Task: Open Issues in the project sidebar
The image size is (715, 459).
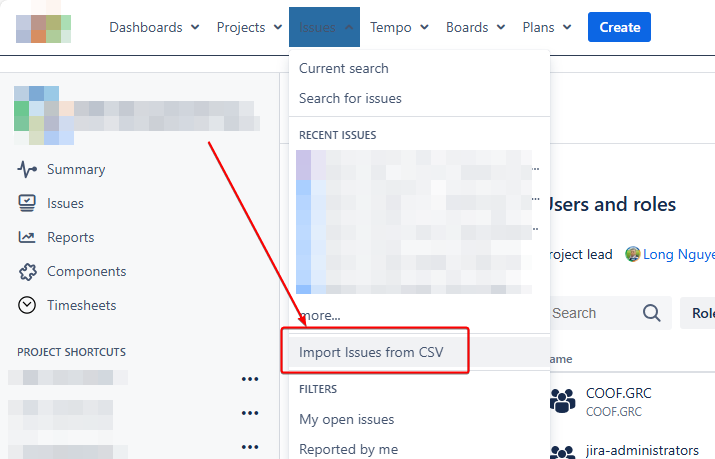Action: (65, 203)
